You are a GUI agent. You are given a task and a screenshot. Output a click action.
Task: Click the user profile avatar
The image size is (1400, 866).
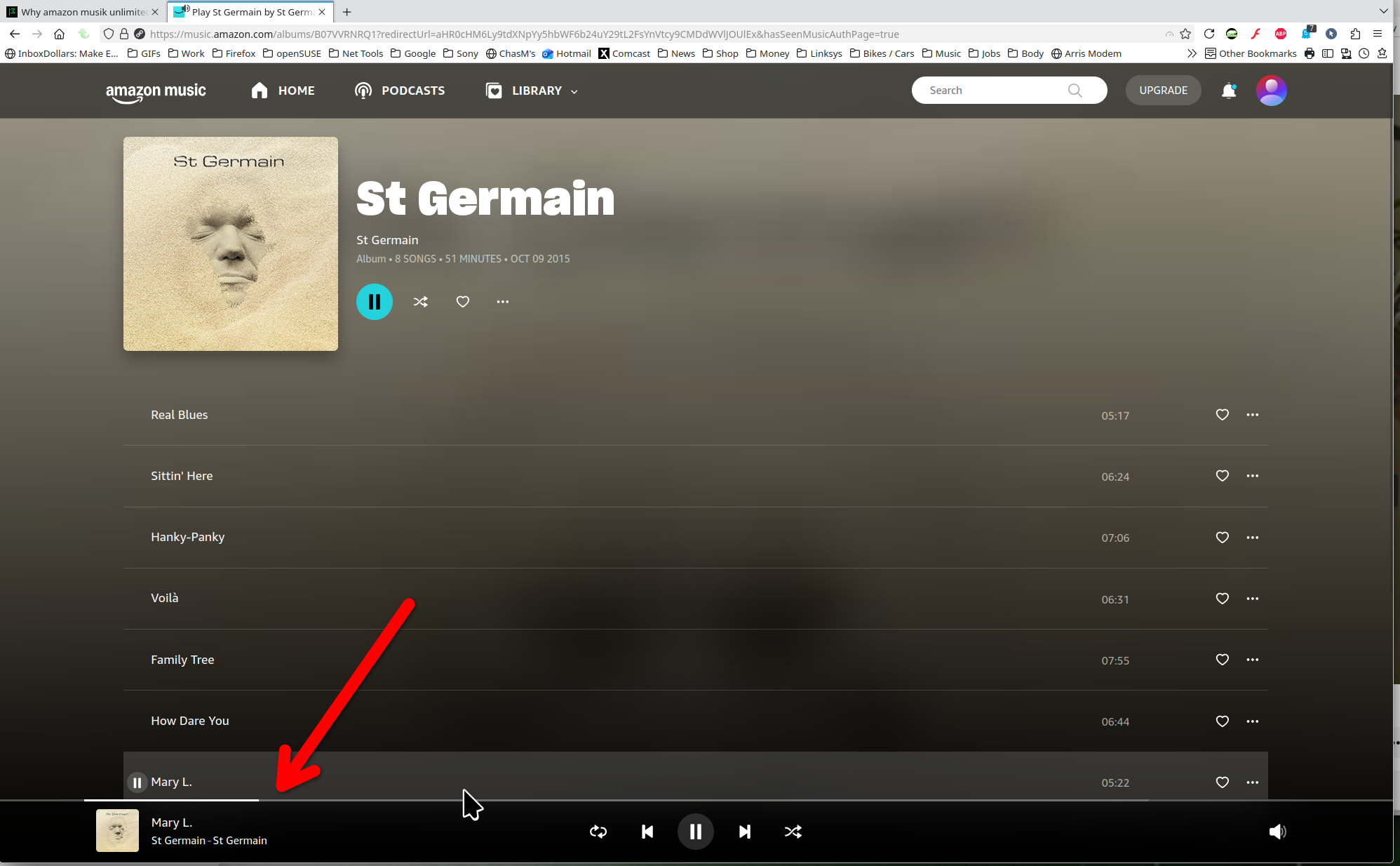[1271, 91]
